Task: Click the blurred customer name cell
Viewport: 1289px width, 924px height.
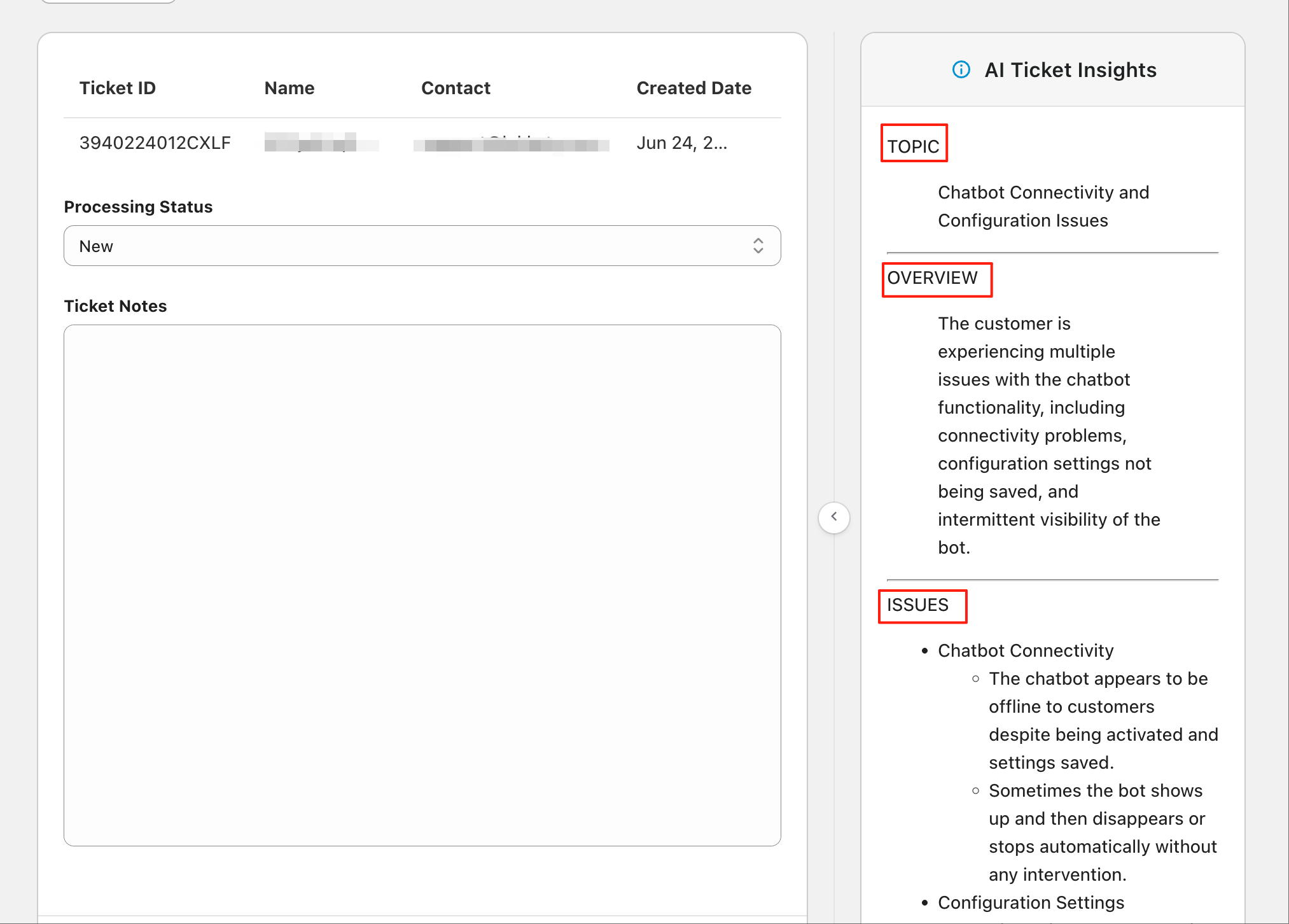Action: [321, 143]
